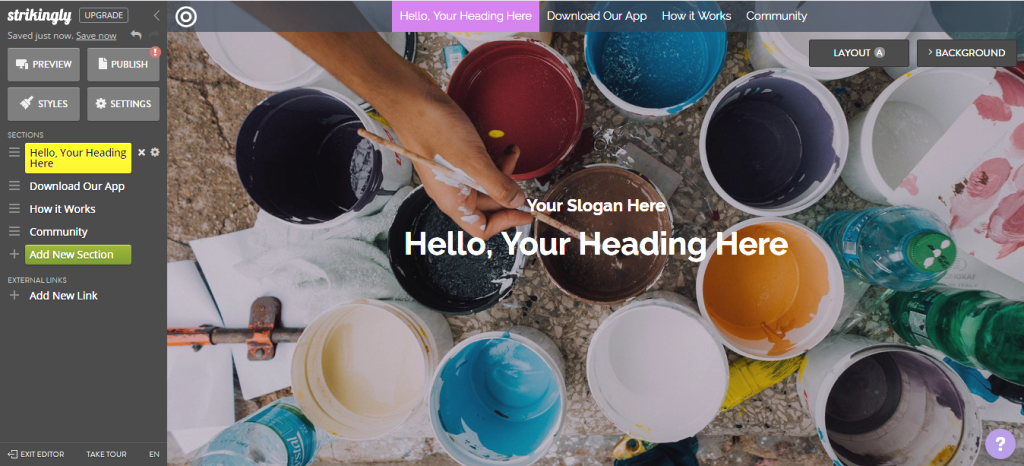The image size is (1024, 466).
Task: Click the plus icon beside Add New Link
Action: click(14, 296)
